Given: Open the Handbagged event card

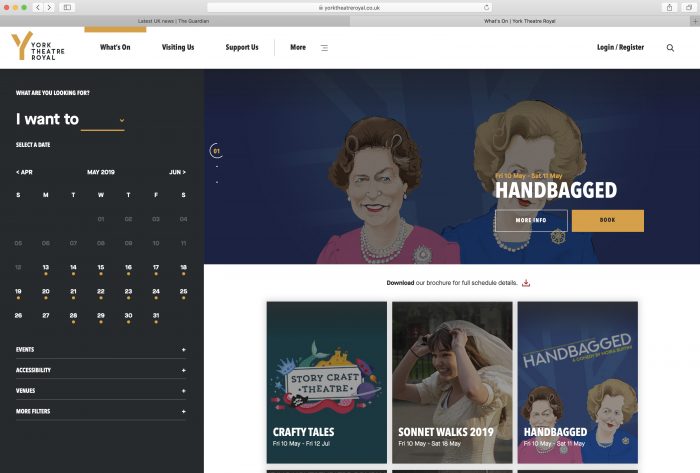Looking at the screenshot, I should point(578,382).
